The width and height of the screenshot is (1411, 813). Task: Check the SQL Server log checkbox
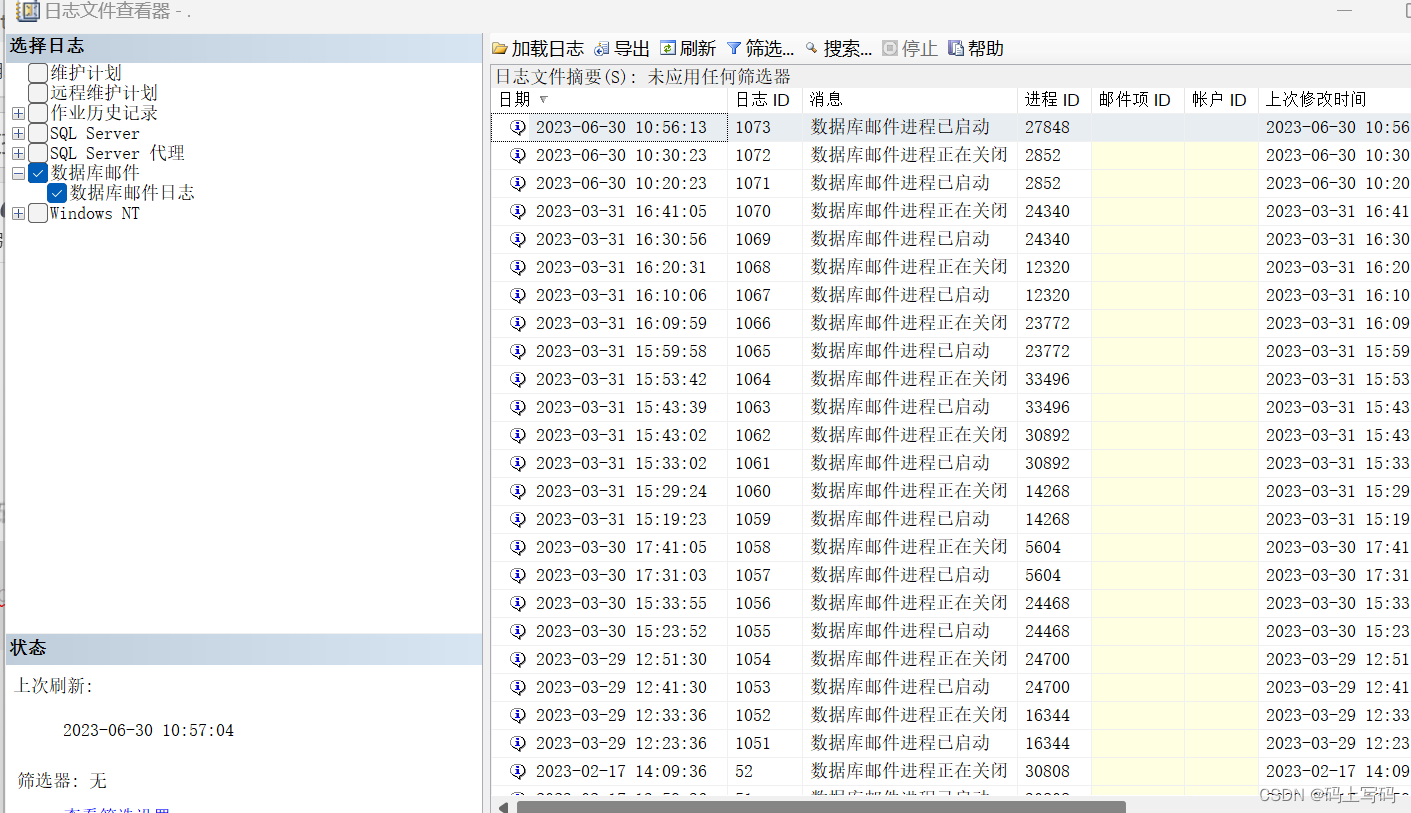[38, 133]
